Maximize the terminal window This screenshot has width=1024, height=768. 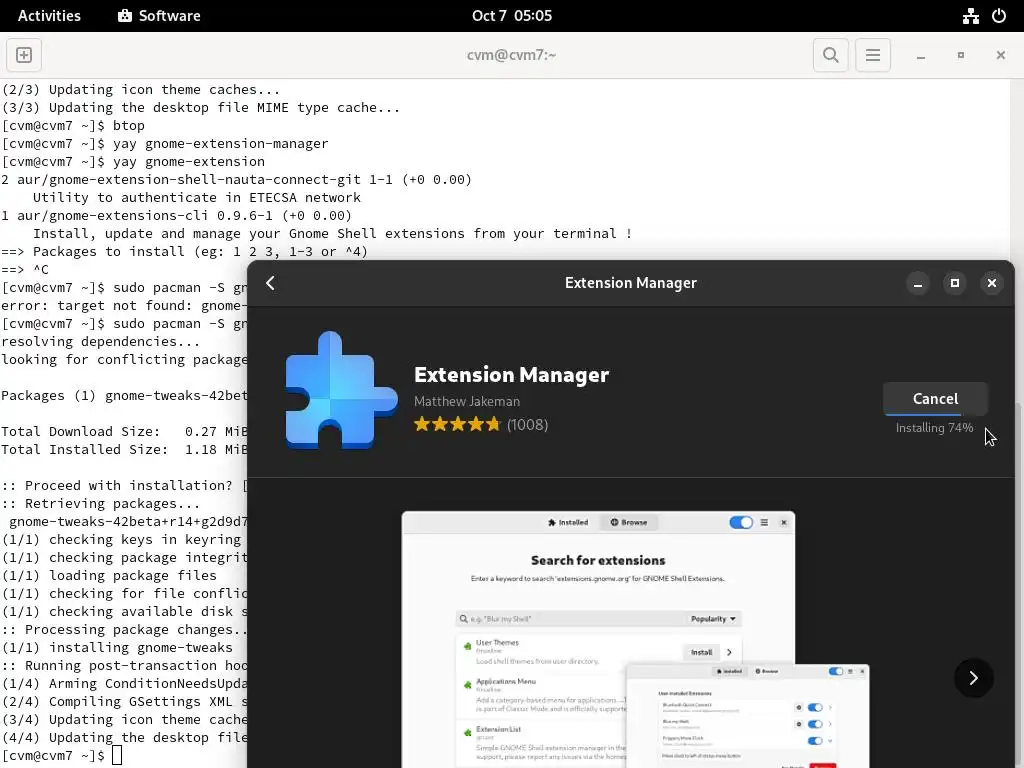(x=961, y=56)
